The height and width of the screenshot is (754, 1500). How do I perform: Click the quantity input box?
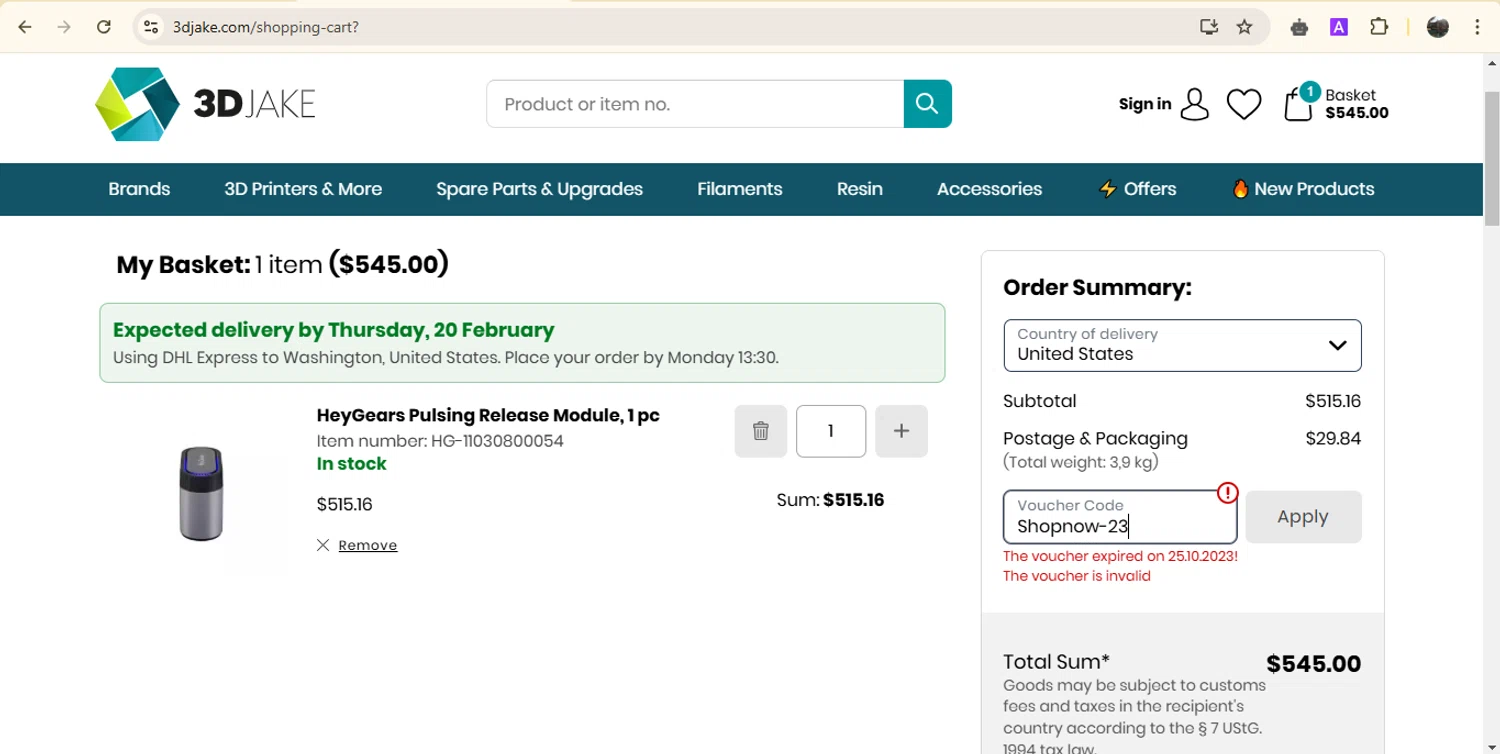831,431
